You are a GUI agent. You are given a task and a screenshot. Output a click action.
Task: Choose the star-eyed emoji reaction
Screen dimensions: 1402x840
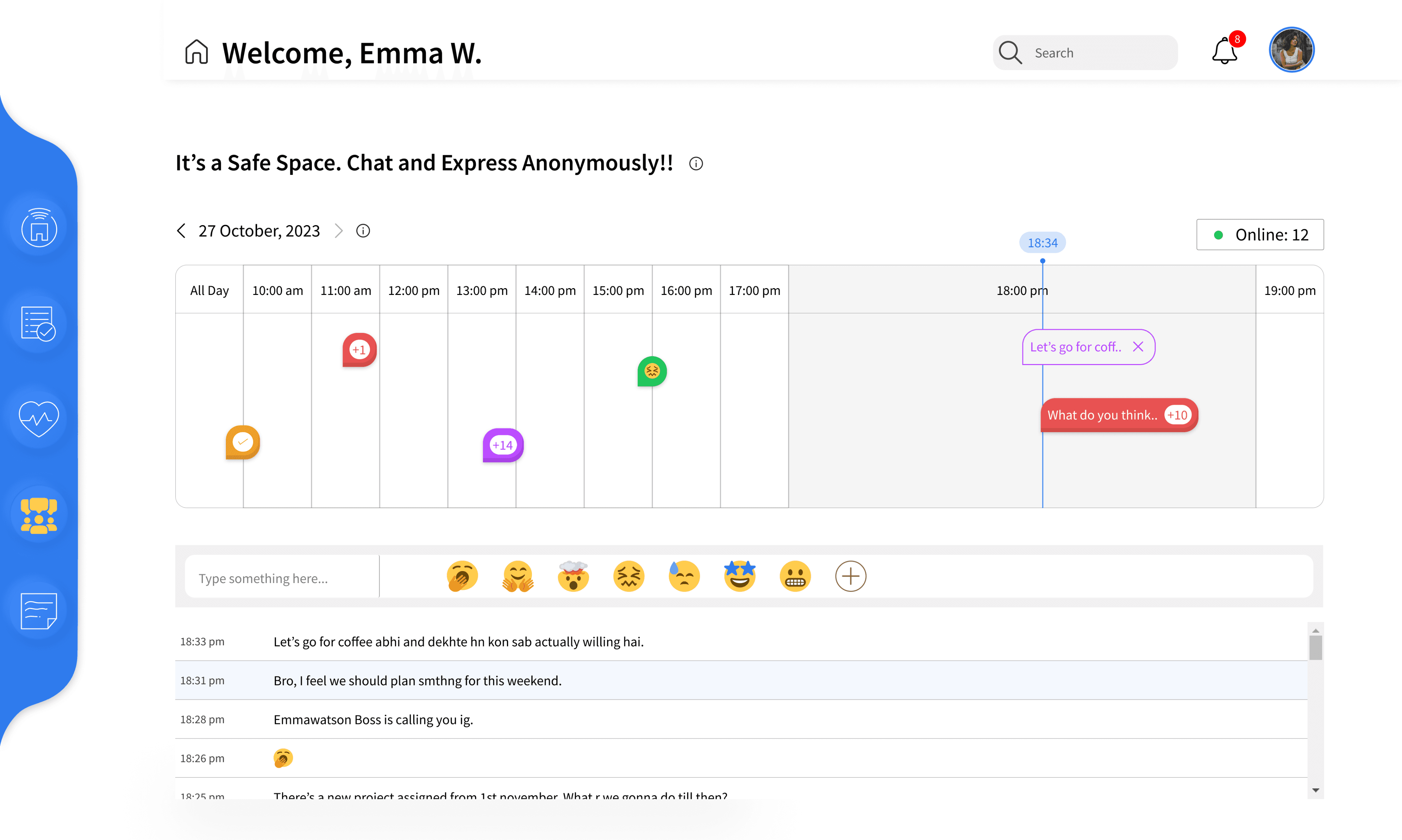[739, 576]
